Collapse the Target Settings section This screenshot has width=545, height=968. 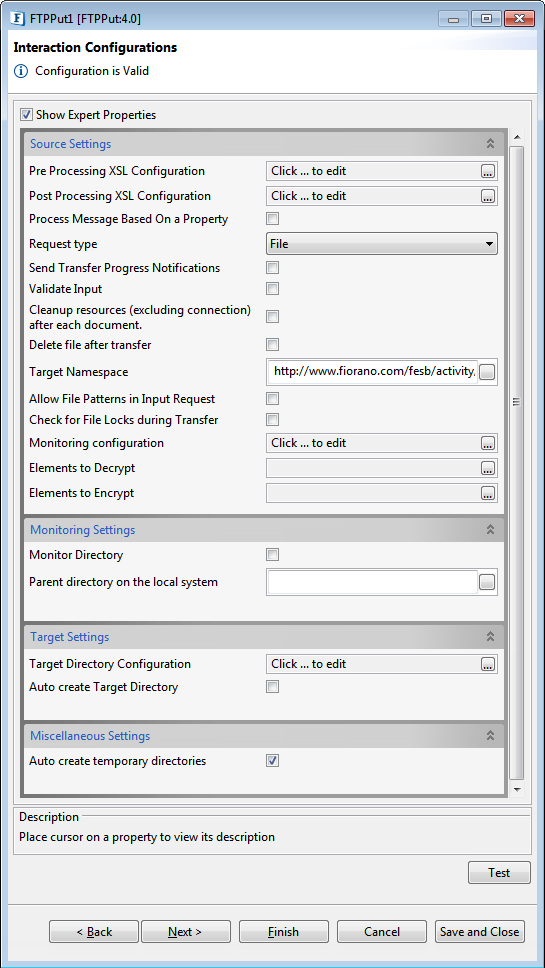(x=490, y=636)
